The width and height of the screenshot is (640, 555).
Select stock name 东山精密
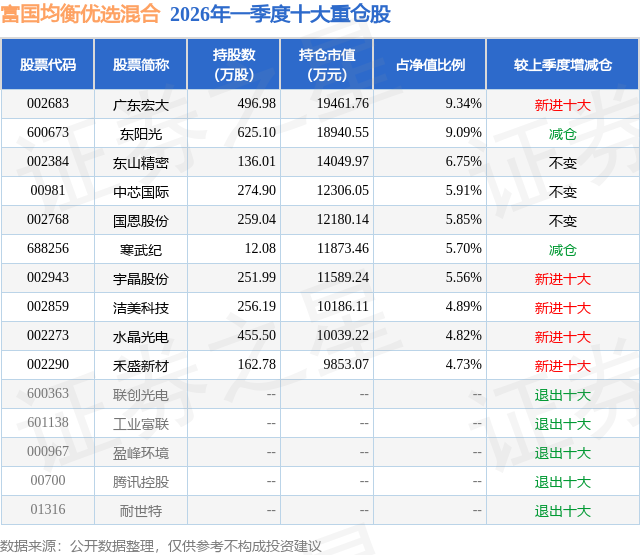coord(141,163)
